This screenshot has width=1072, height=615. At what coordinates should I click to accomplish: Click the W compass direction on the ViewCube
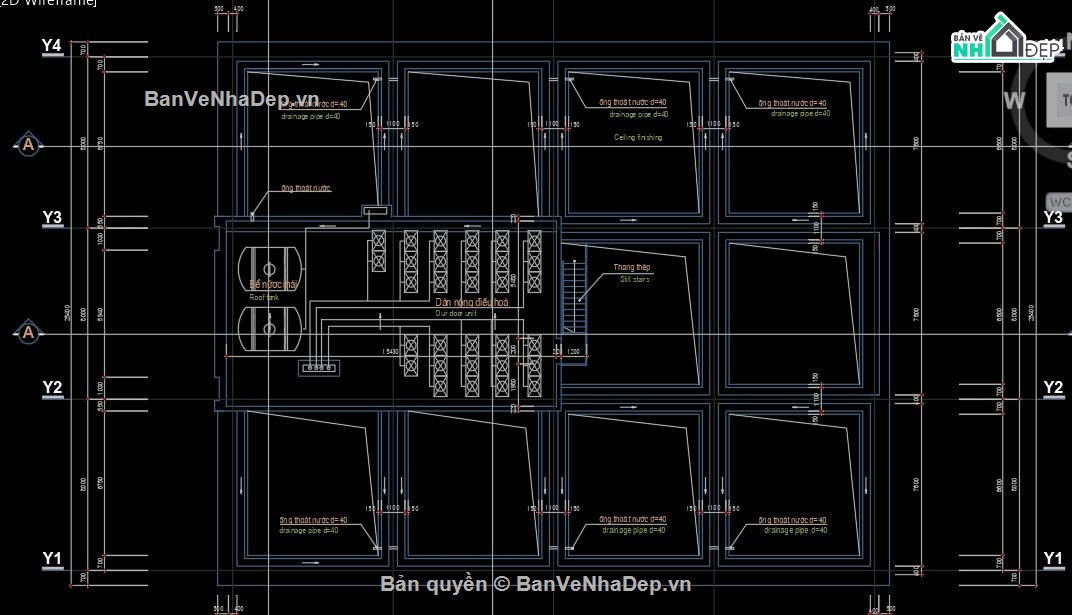(1014, 101)
